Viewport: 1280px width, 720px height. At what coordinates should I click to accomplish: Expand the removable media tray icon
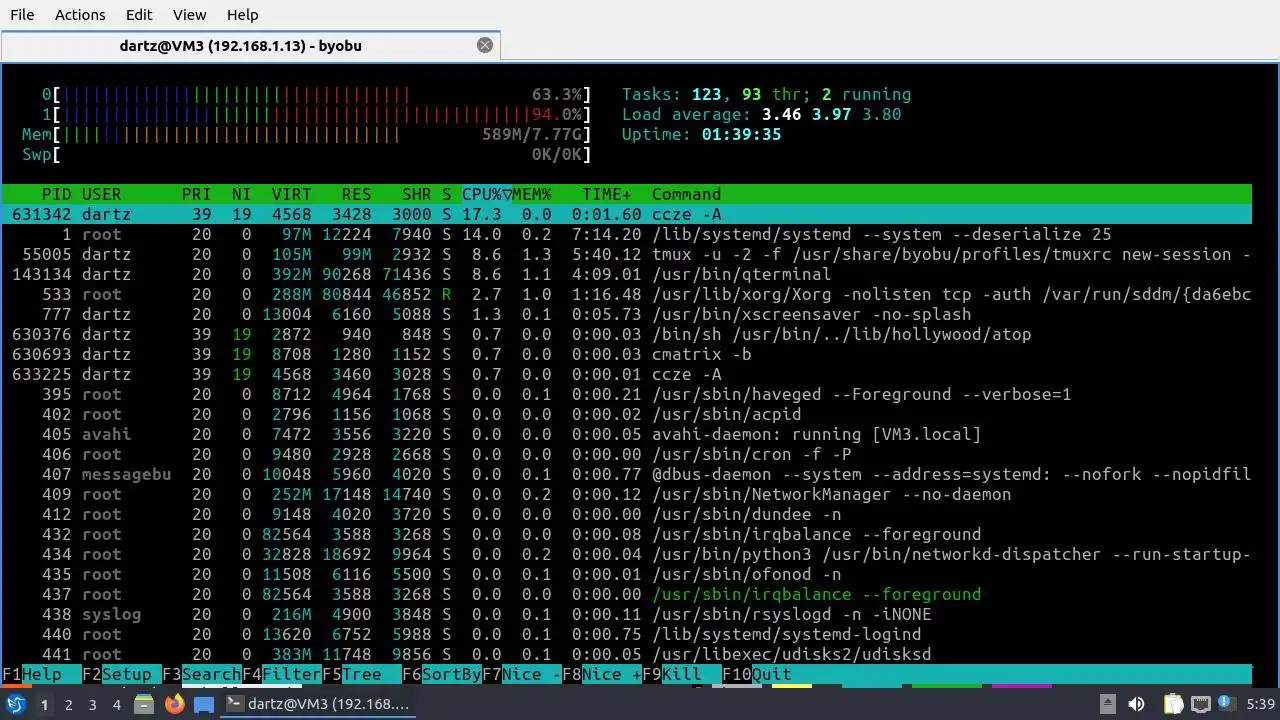point(1106,704)
